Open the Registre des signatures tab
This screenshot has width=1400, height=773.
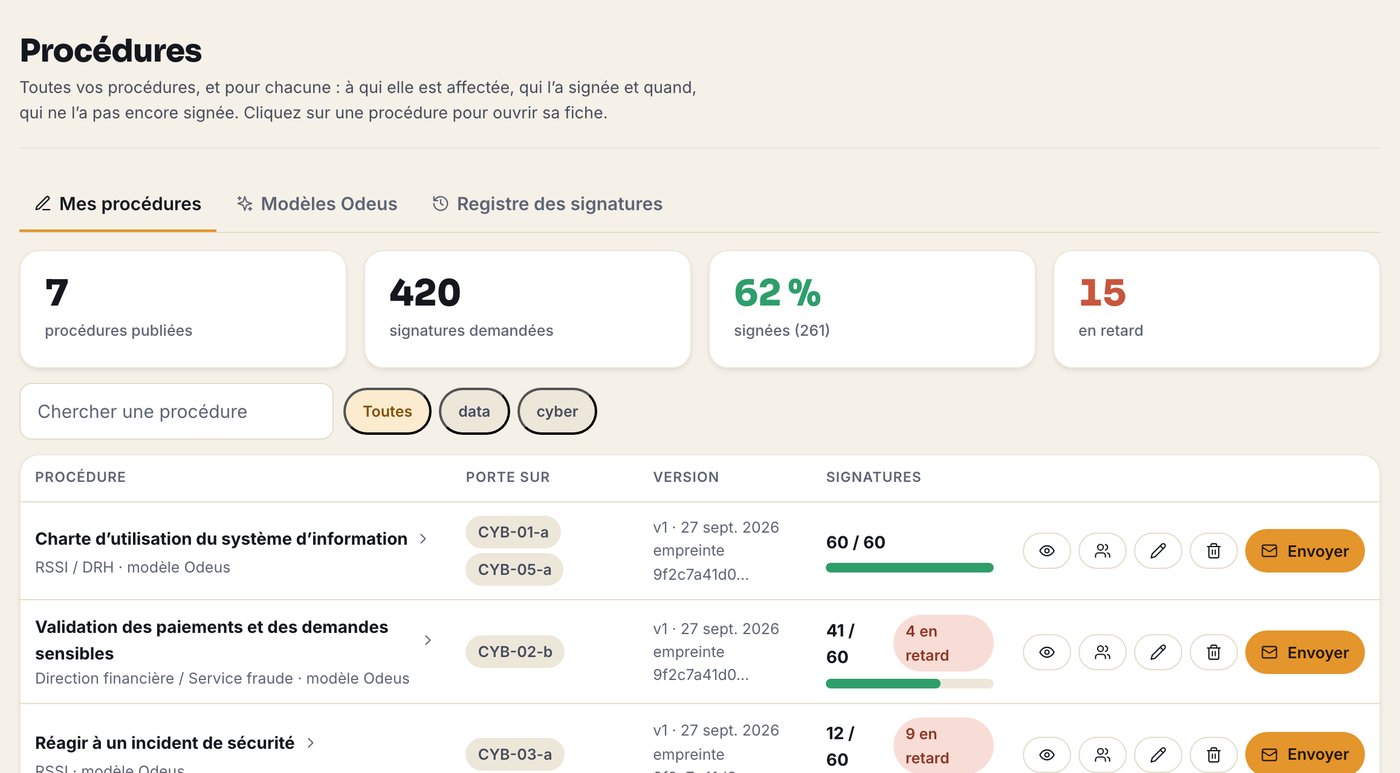tap(547, 204)
